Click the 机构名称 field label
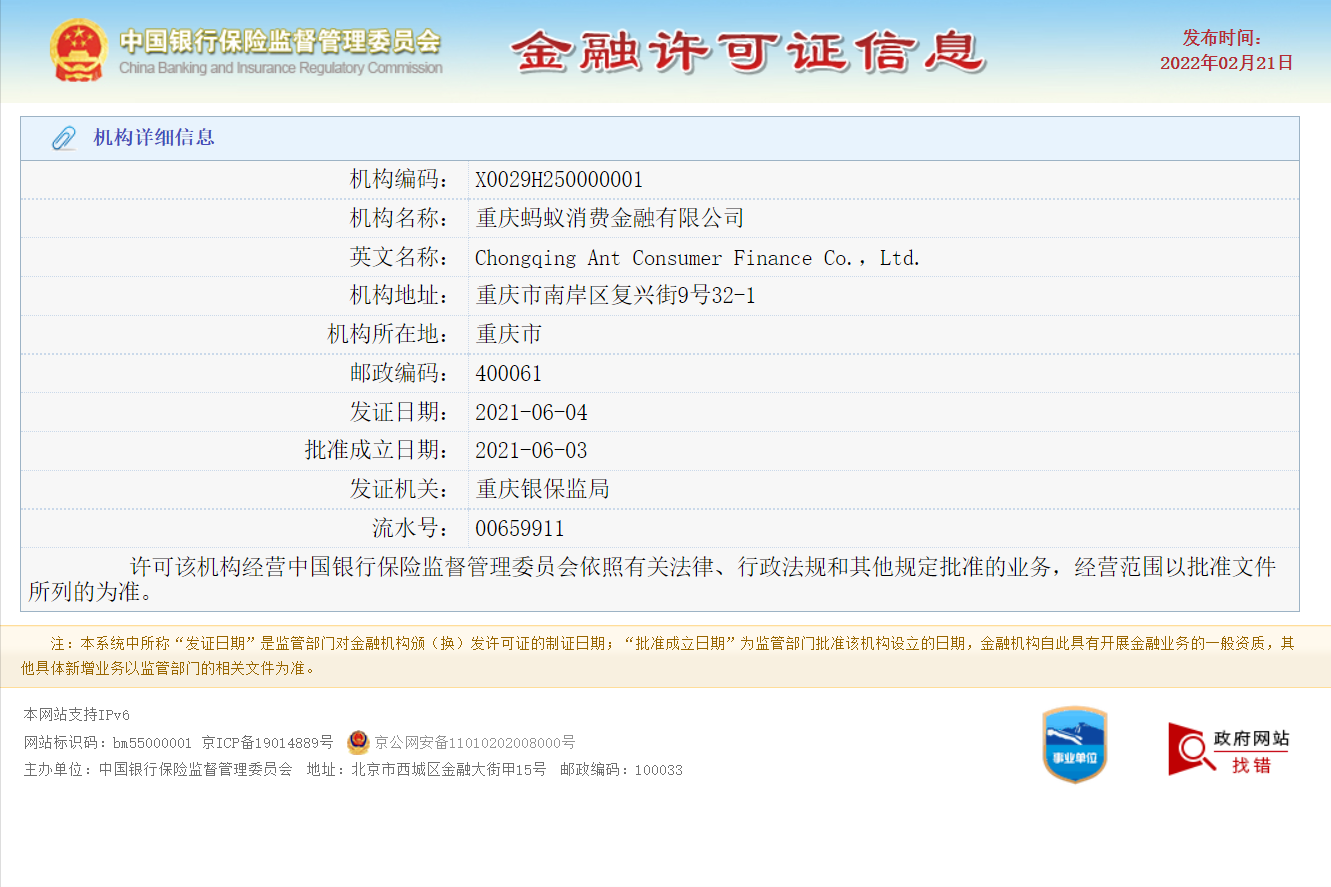The image size is (1331, 887). [399, 218]
